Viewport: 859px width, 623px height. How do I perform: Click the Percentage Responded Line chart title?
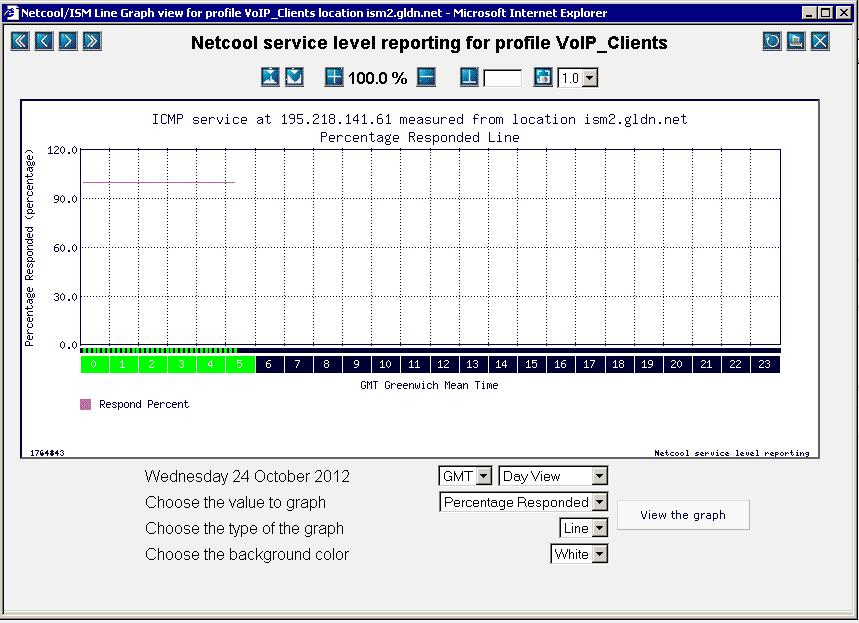tap(420, 137)
